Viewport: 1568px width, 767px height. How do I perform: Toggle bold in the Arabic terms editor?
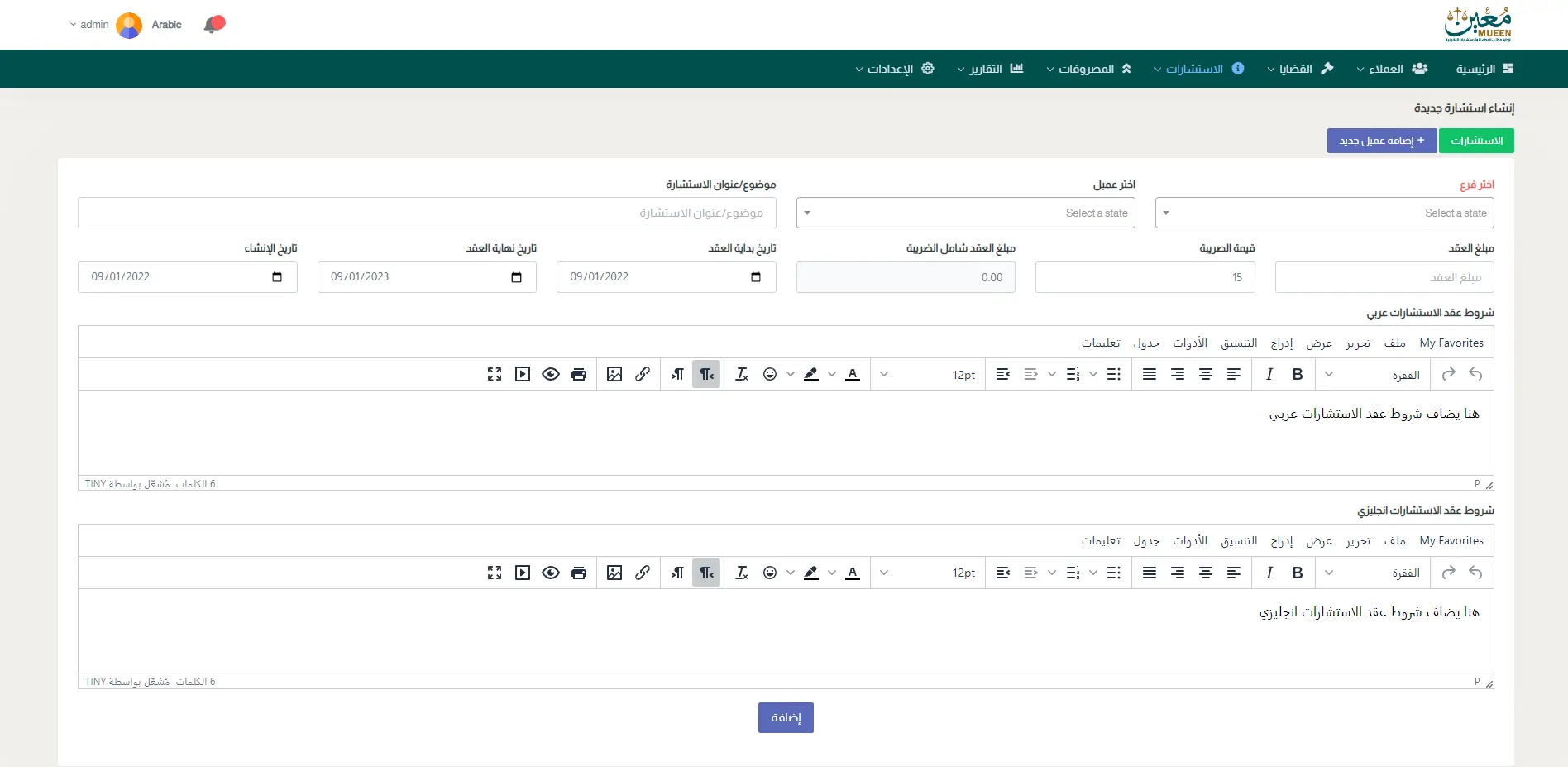[1298, 375]
